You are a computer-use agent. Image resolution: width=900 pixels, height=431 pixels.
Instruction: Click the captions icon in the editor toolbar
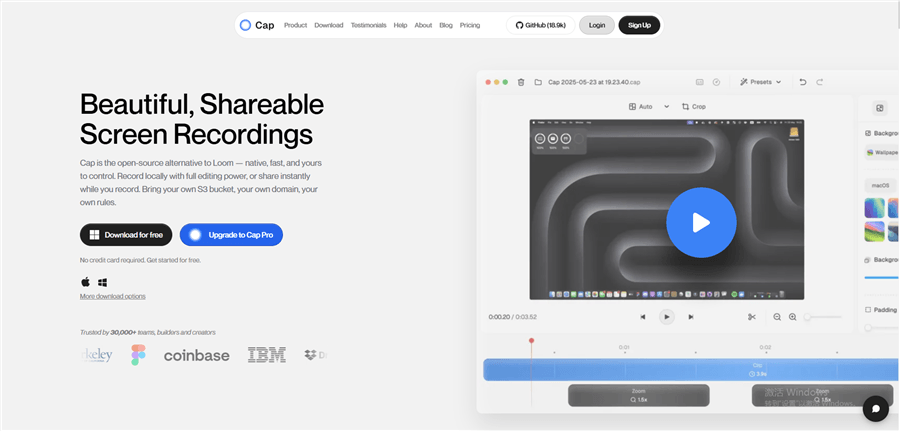(x=700, y=82)
